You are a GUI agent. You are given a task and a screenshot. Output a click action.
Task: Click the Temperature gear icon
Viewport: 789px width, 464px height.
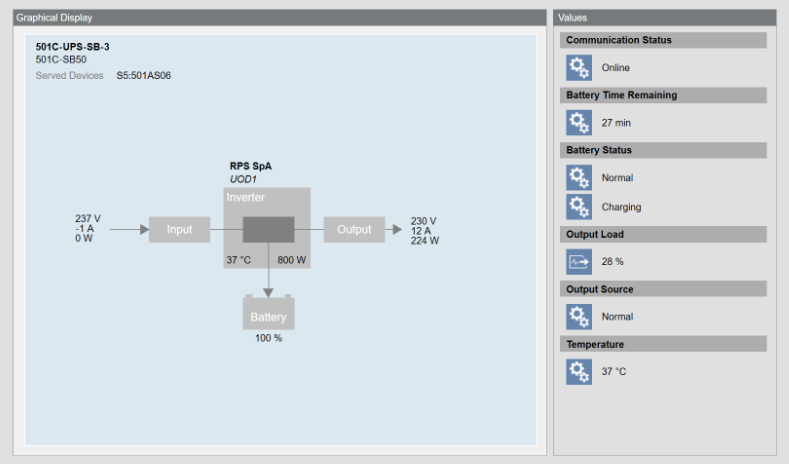click(x=579, y=372)
